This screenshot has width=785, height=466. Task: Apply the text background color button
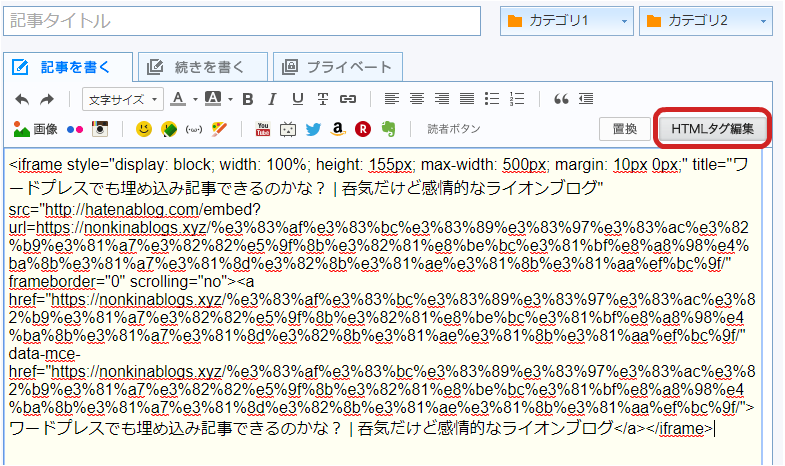(213, 99)
